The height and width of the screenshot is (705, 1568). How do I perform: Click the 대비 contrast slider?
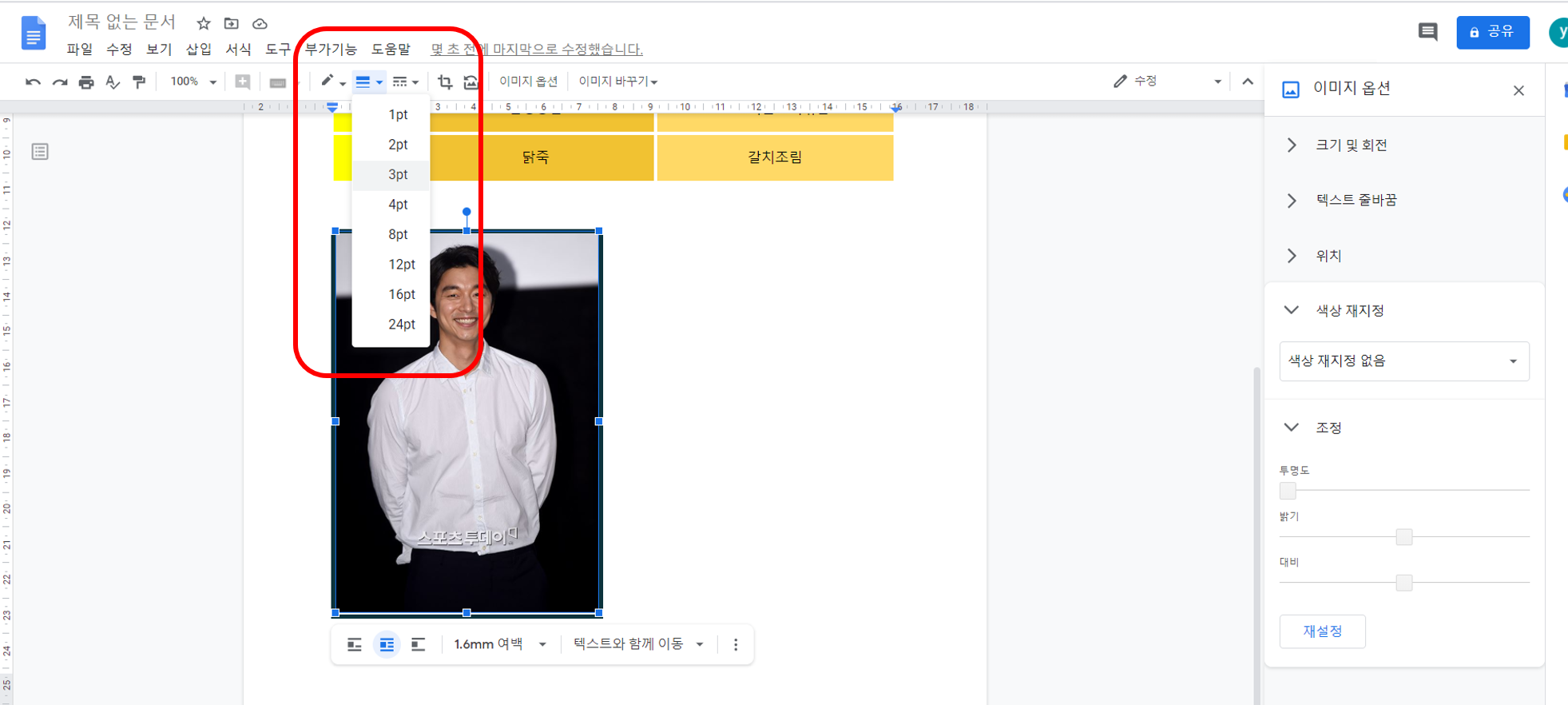pyautogui.click(x=1404, y=582)
